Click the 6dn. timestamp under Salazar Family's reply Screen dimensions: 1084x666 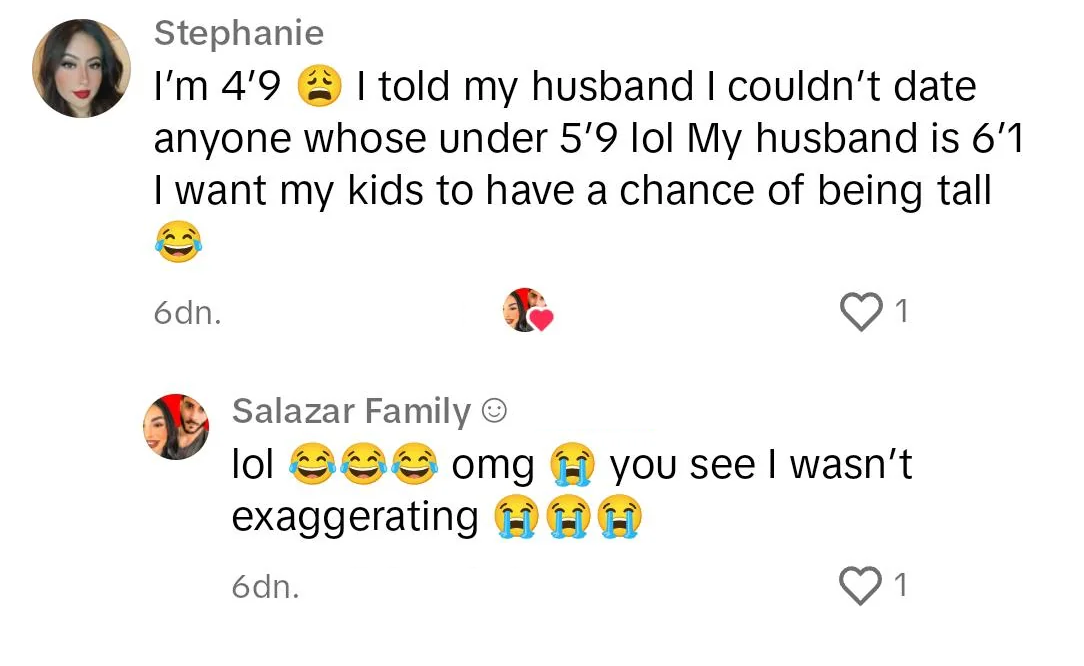[265, 586]
